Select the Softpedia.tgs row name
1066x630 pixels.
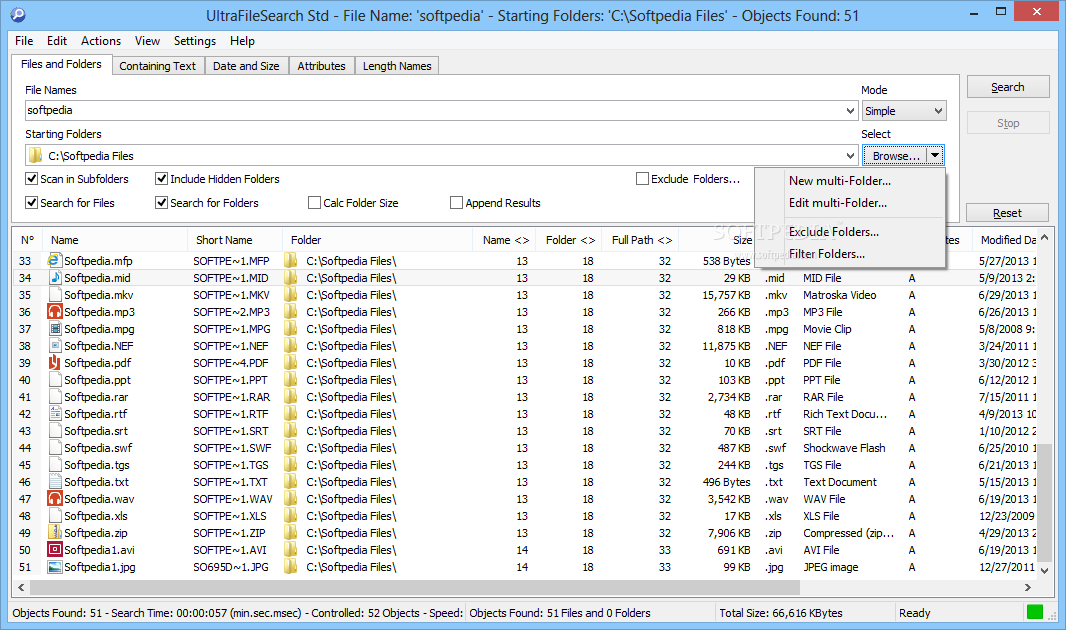point(97,465)
